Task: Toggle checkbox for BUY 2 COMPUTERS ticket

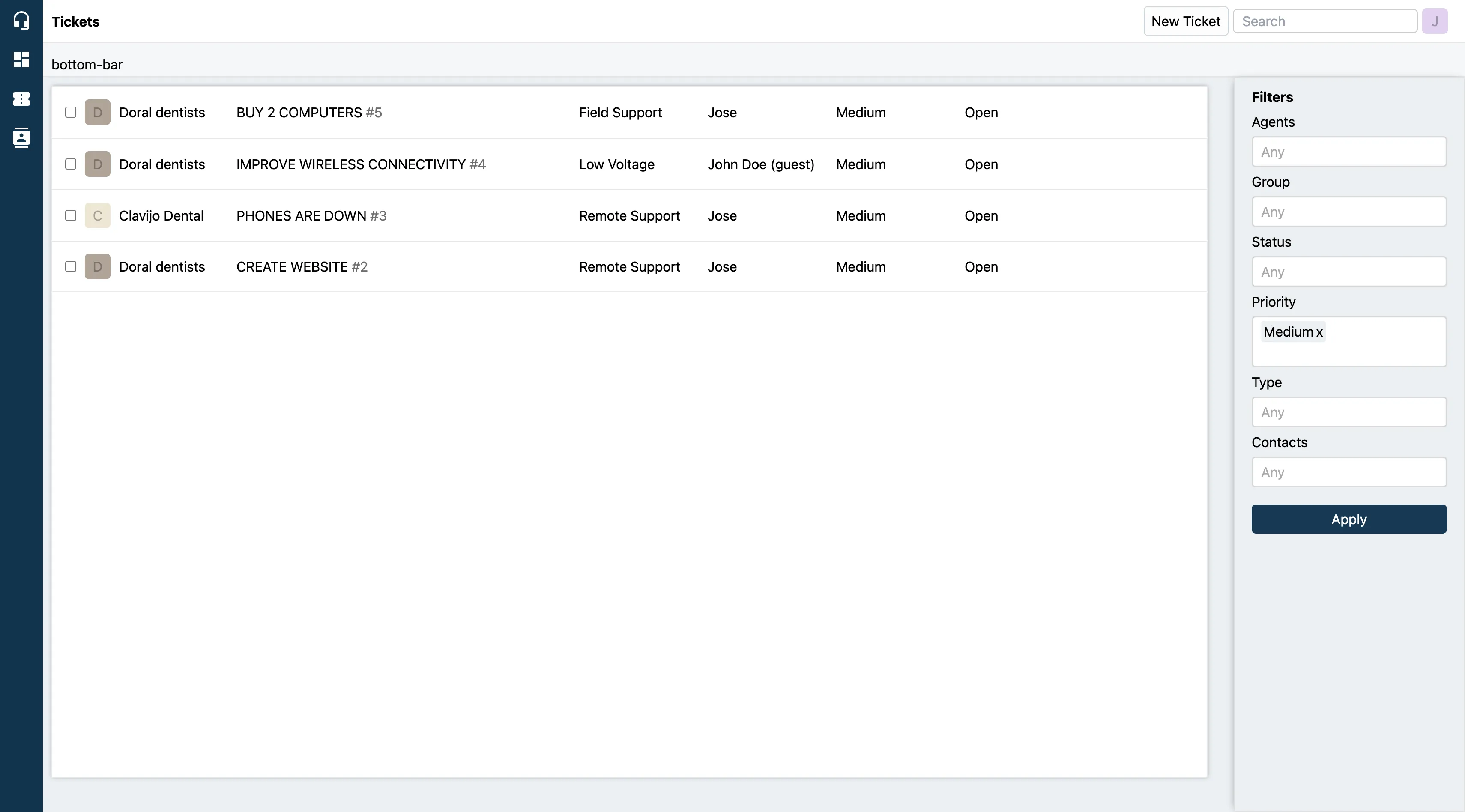Action: [71, 111]
